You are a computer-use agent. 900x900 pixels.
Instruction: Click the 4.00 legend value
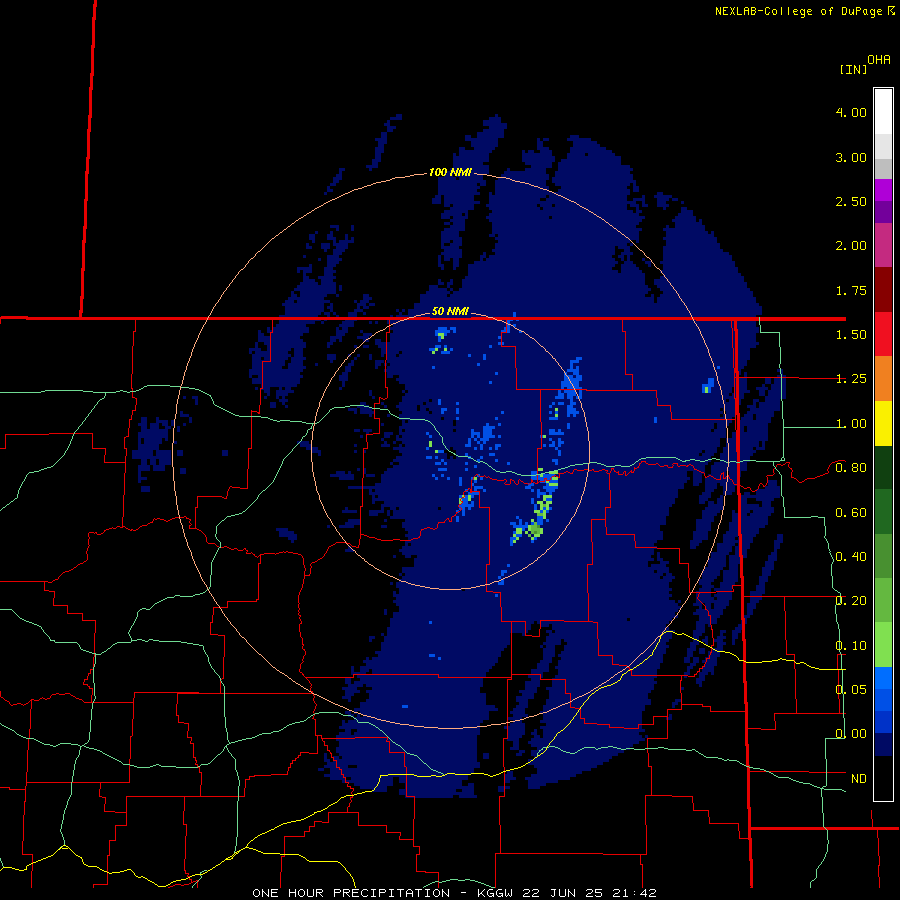click(x=851, y=112)
